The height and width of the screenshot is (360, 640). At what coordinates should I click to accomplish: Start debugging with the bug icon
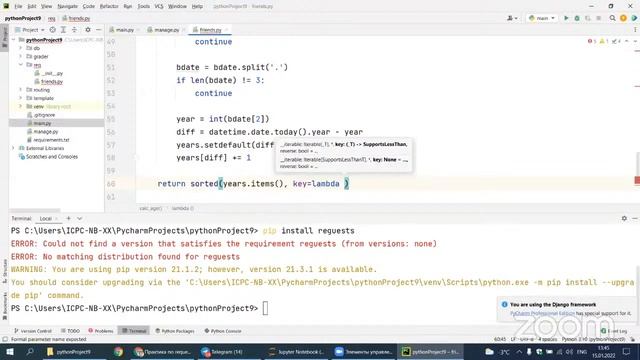(x=577, y=18)
